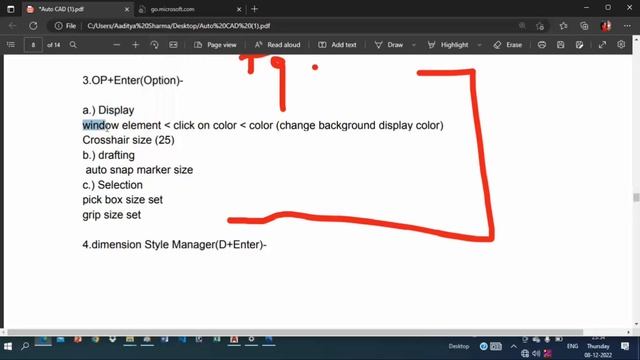Click the fit to width icon

pyautogui.click(x=173, y=45)
